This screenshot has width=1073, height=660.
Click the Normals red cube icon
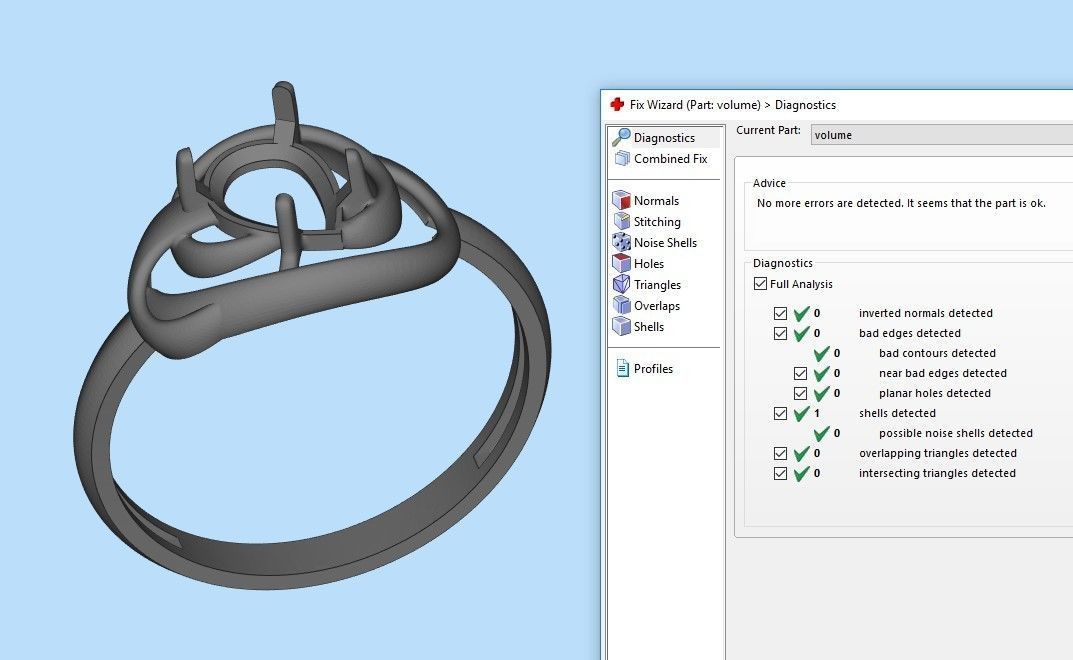621,200
